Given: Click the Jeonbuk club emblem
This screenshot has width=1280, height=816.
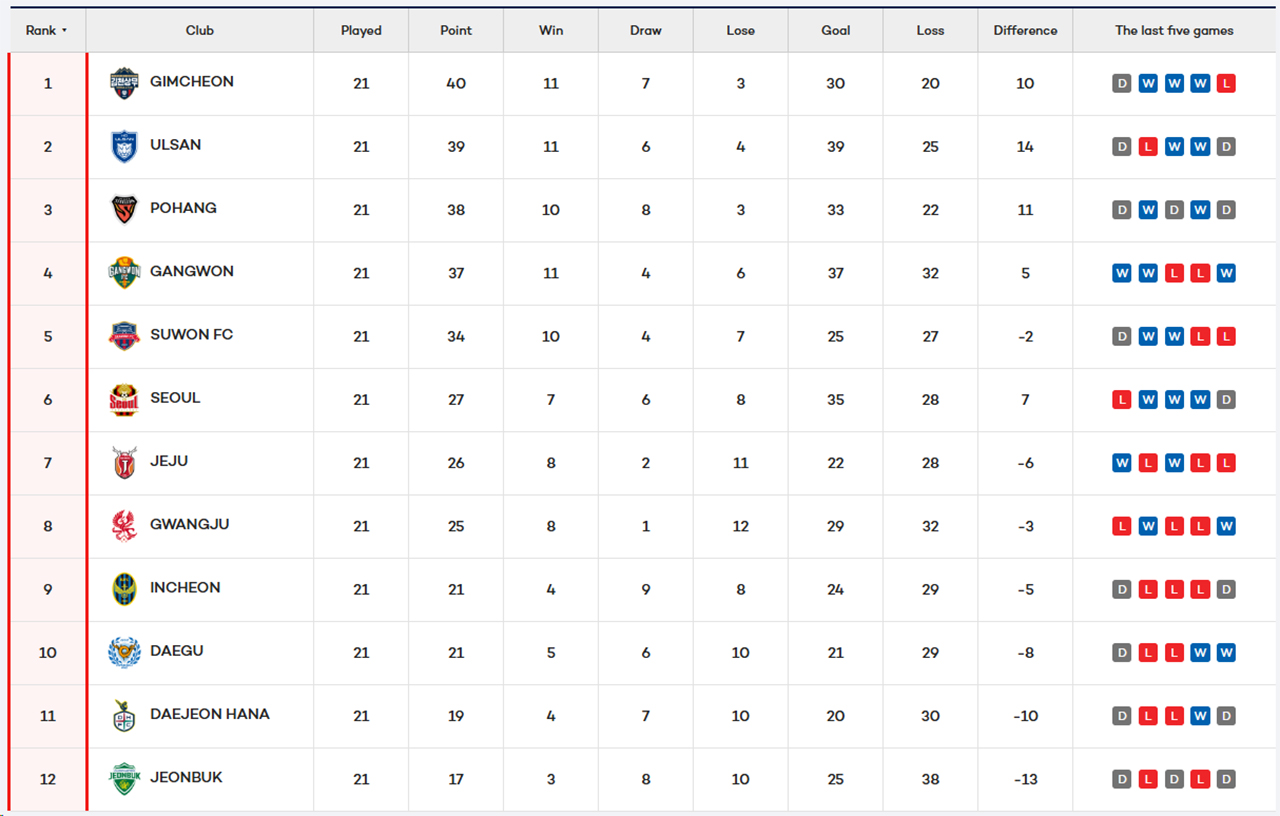Looking at the screenshot, I should tap(124, 778).
